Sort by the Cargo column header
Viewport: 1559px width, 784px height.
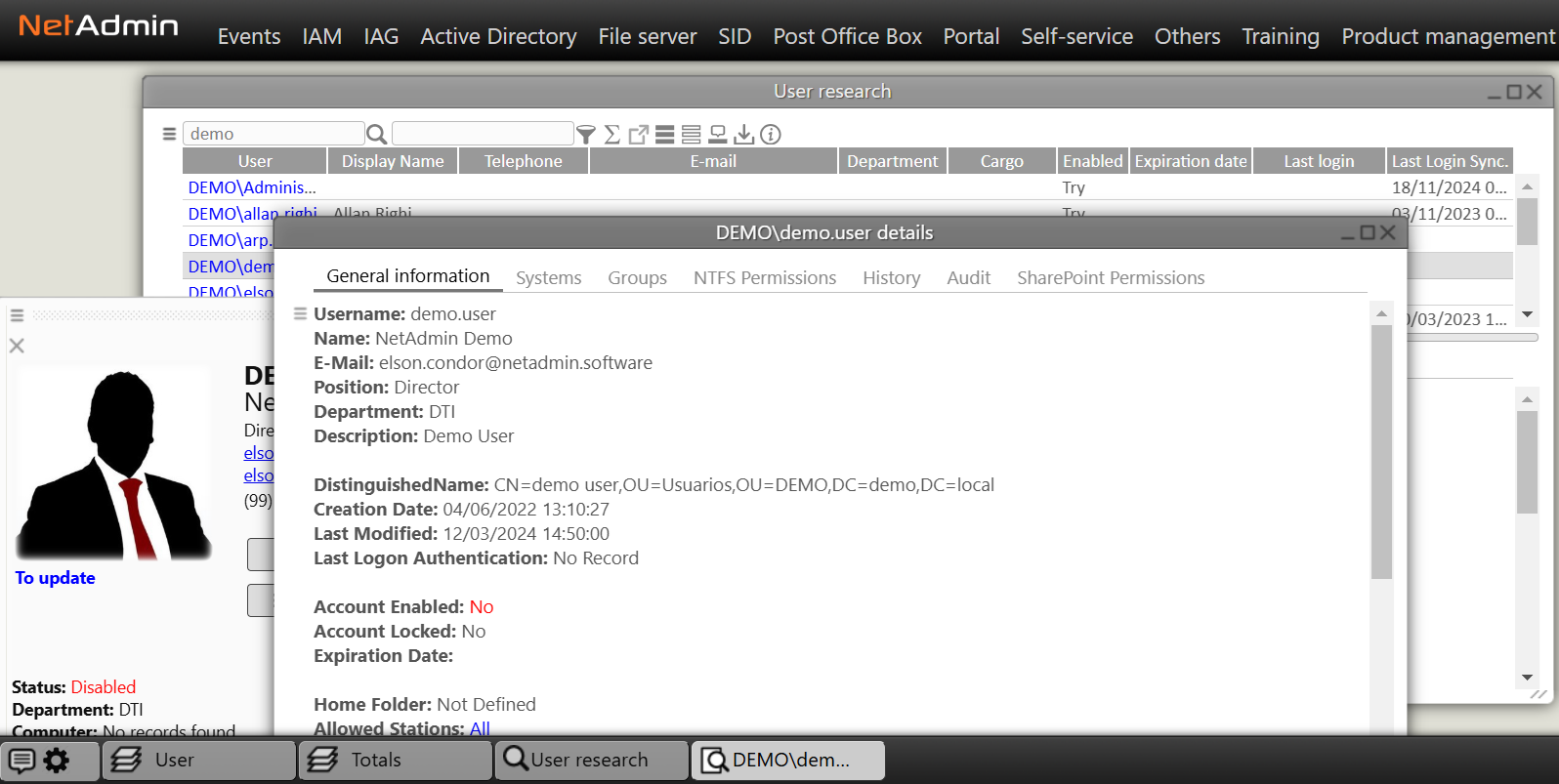[1002, 161]
